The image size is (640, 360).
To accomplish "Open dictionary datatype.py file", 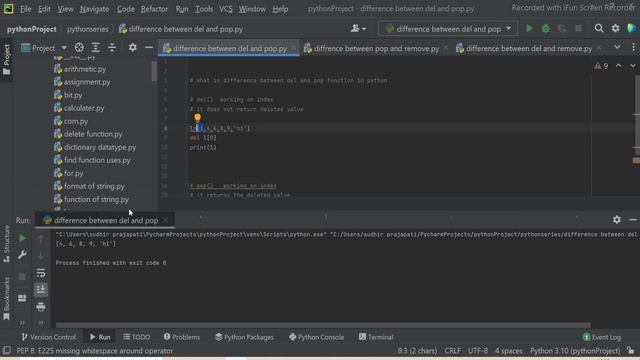I will (95, 147).
